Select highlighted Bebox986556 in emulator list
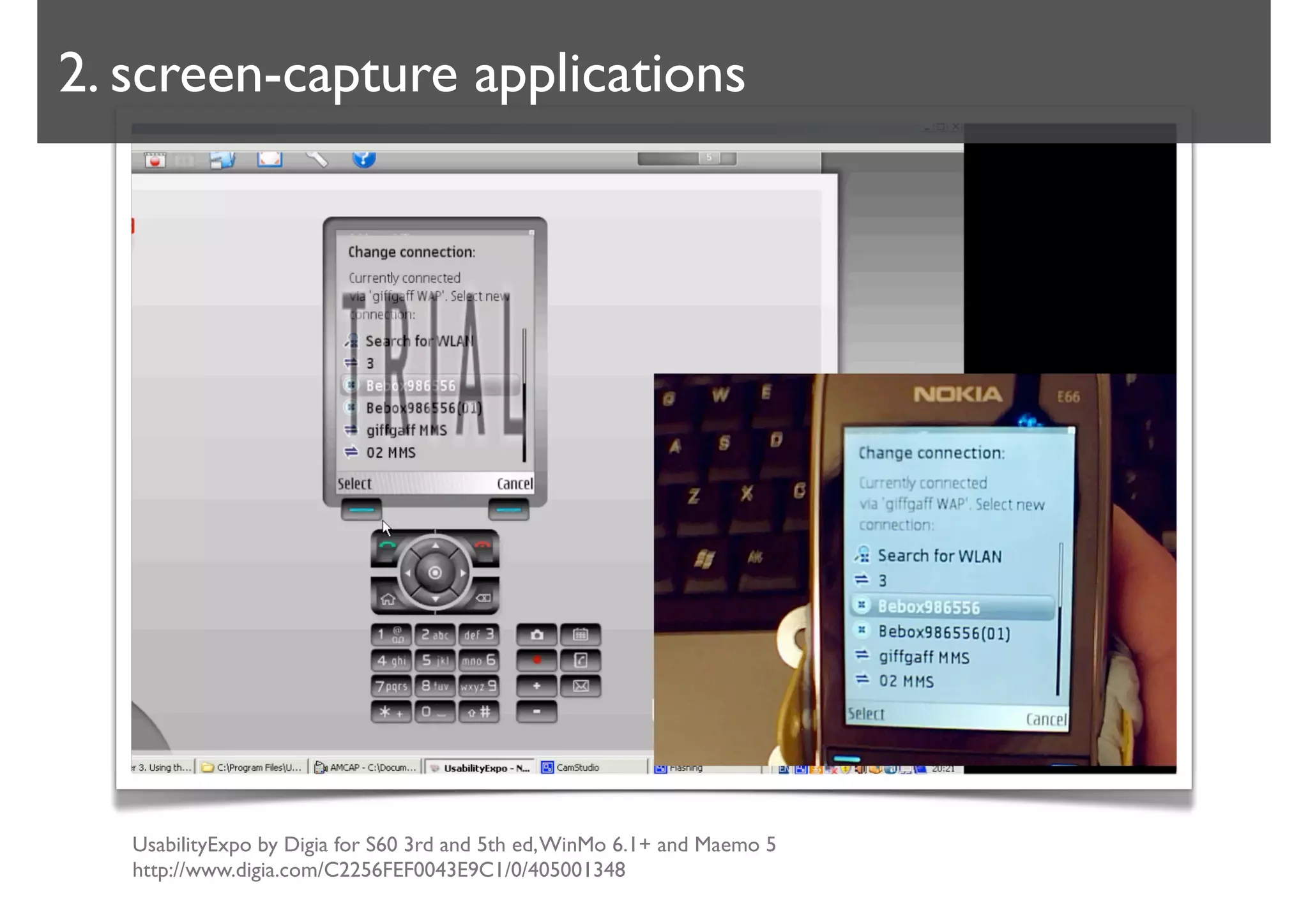This screenshot has height=924, width=1308. [x=431, y=386]
